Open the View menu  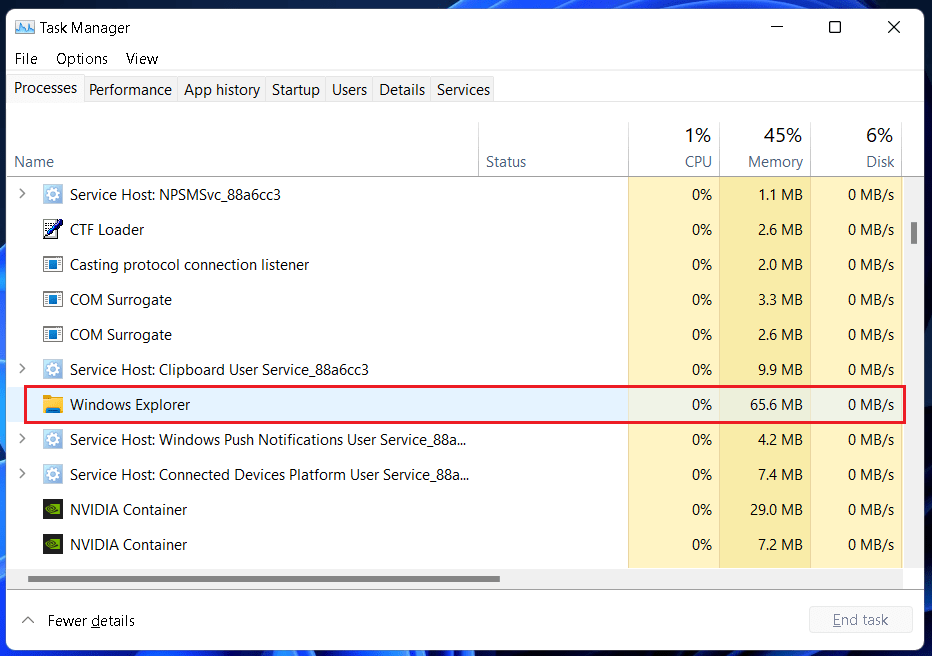[x=142, y=59]
